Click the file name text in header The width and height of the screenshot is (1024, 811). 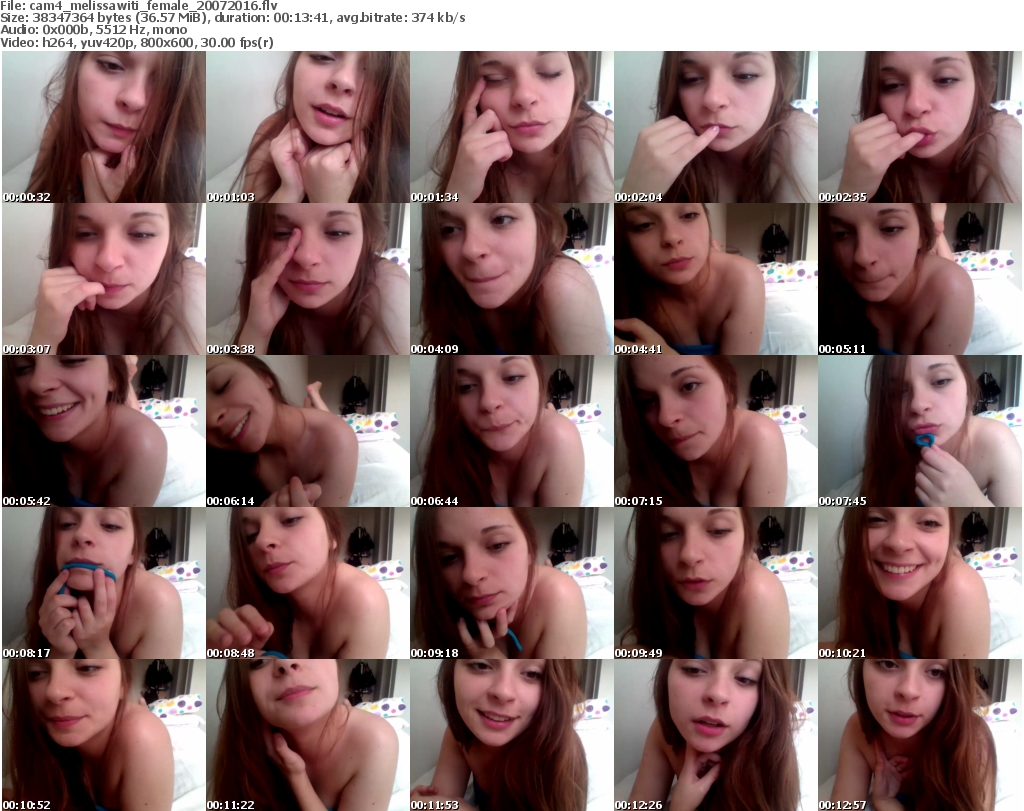pyautogui.click(x=139, y=5)
